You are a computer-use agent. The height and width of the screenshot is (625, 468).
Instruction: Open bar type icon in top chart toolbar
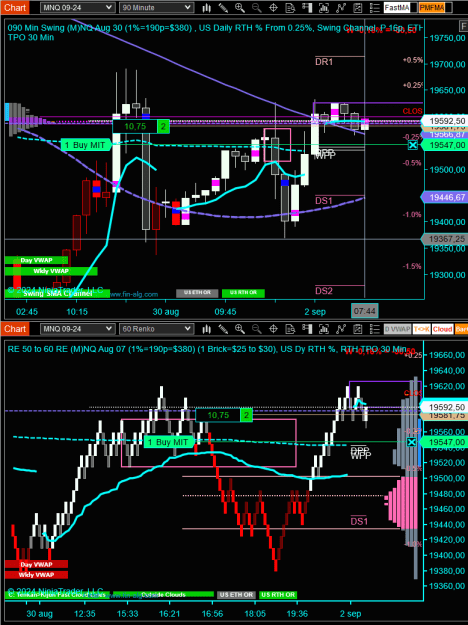coord(206,8)
